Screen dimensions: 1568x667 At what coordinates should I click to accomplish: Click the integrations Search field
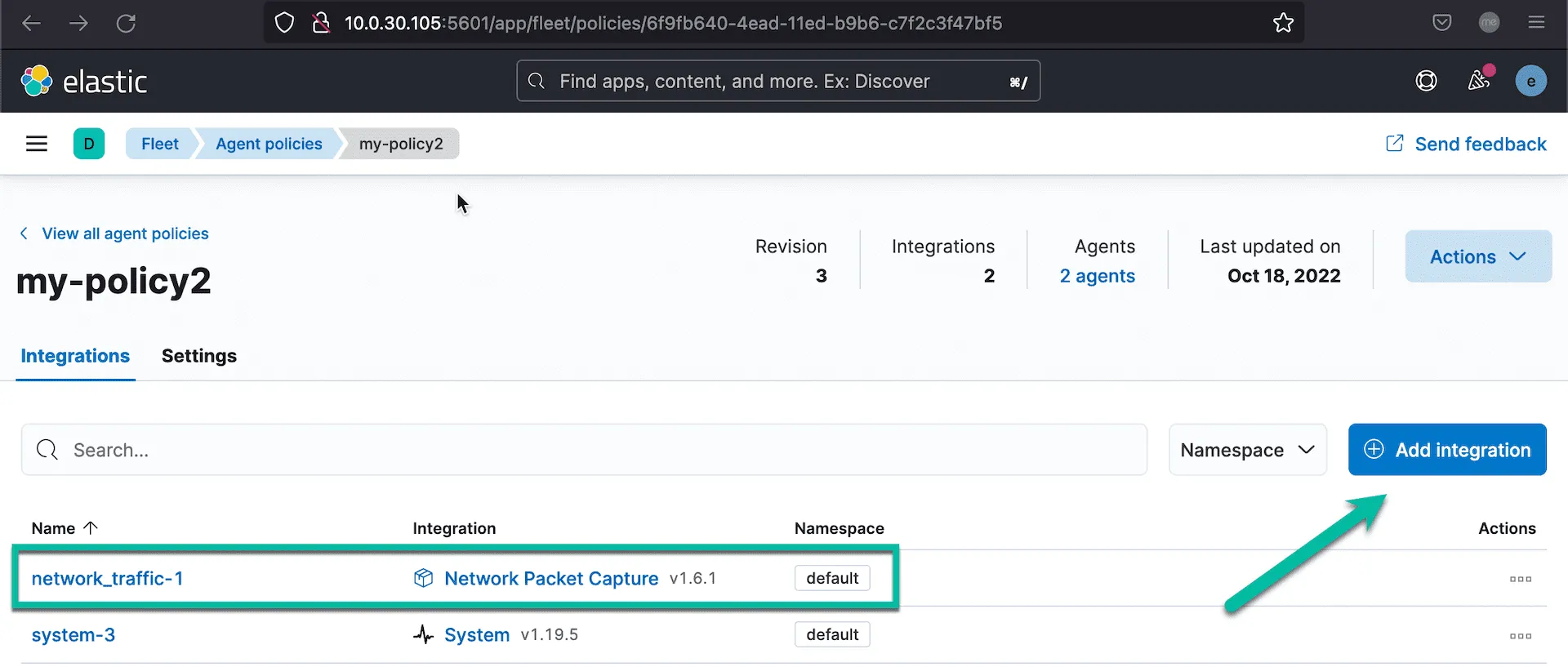pos(584,450)
